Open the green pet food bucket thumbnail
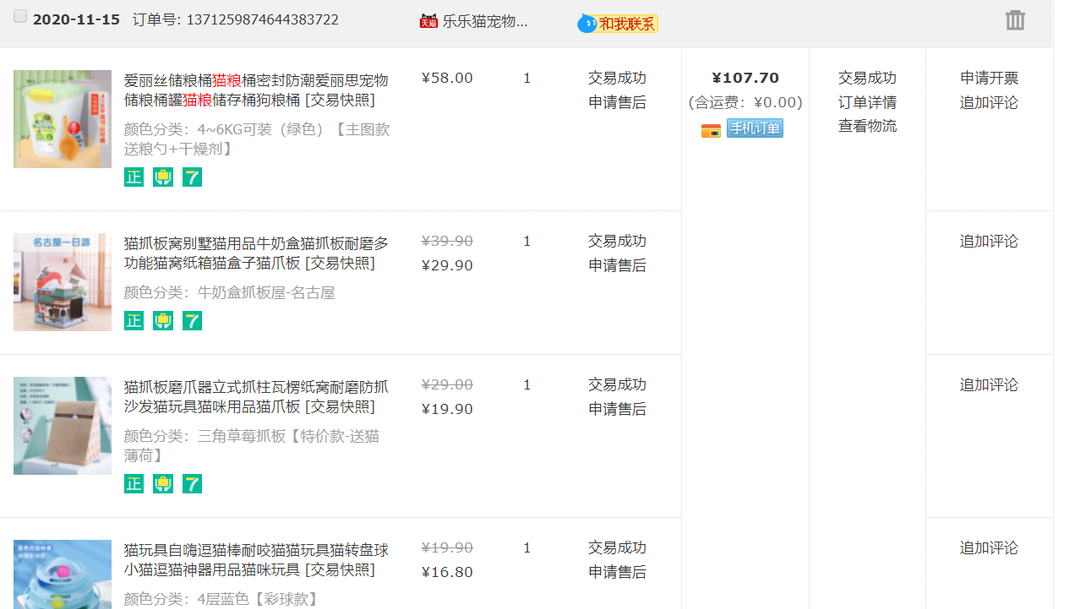The image size is (1080, 609). point(62,119)
